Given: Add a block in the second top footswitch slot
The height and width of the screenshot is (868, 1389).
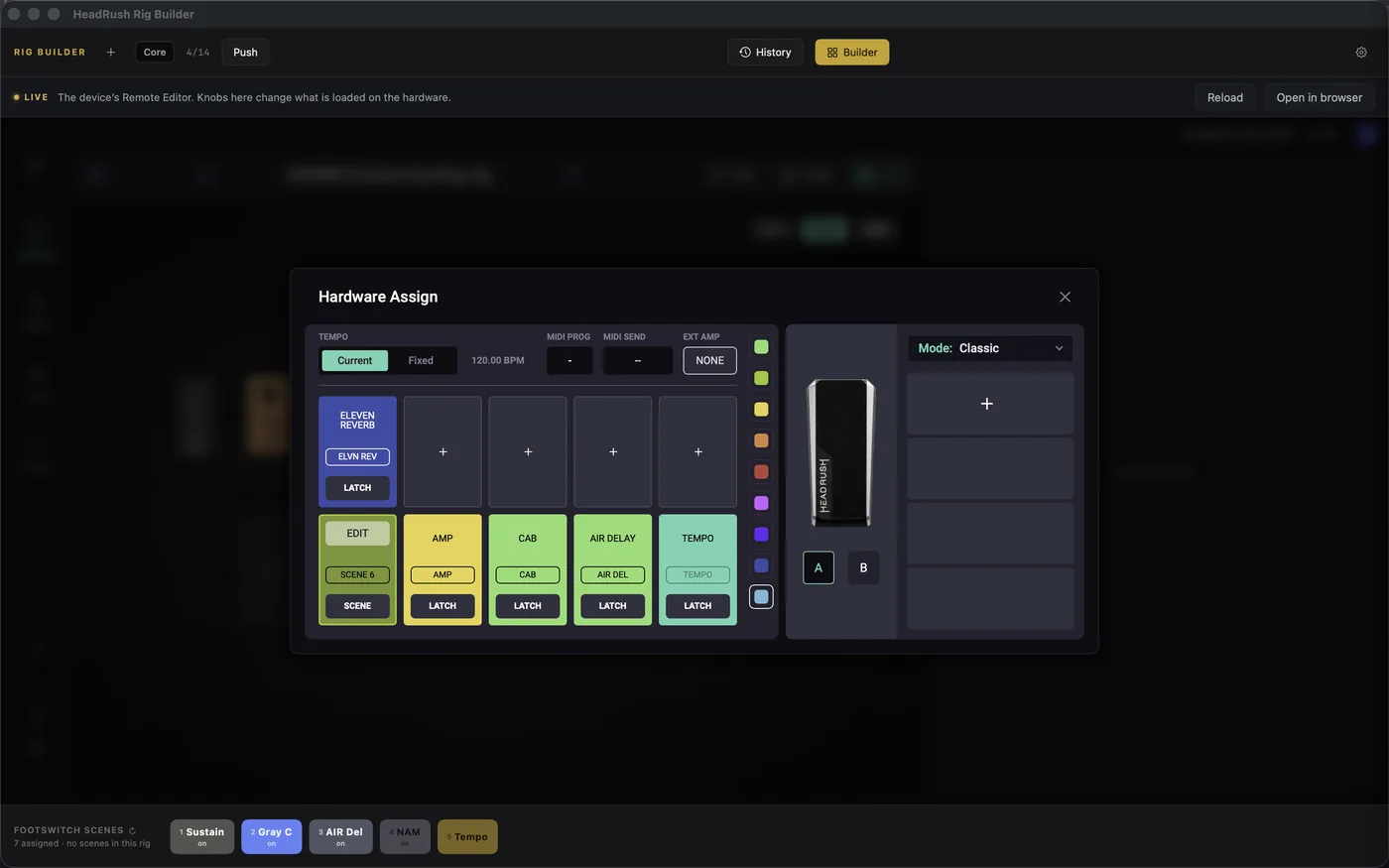Looking at the screenshot, I should tap(442, 451).
